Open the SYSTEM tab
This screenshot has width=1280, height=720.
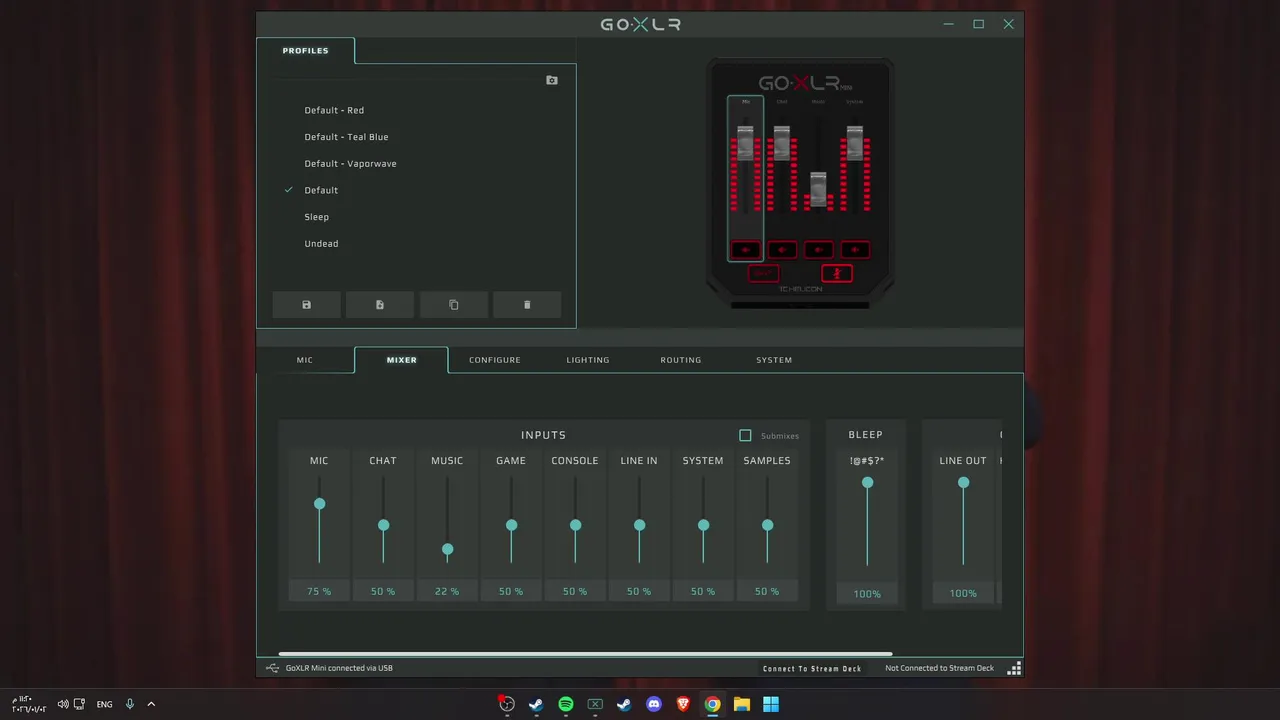click(774, 360)
